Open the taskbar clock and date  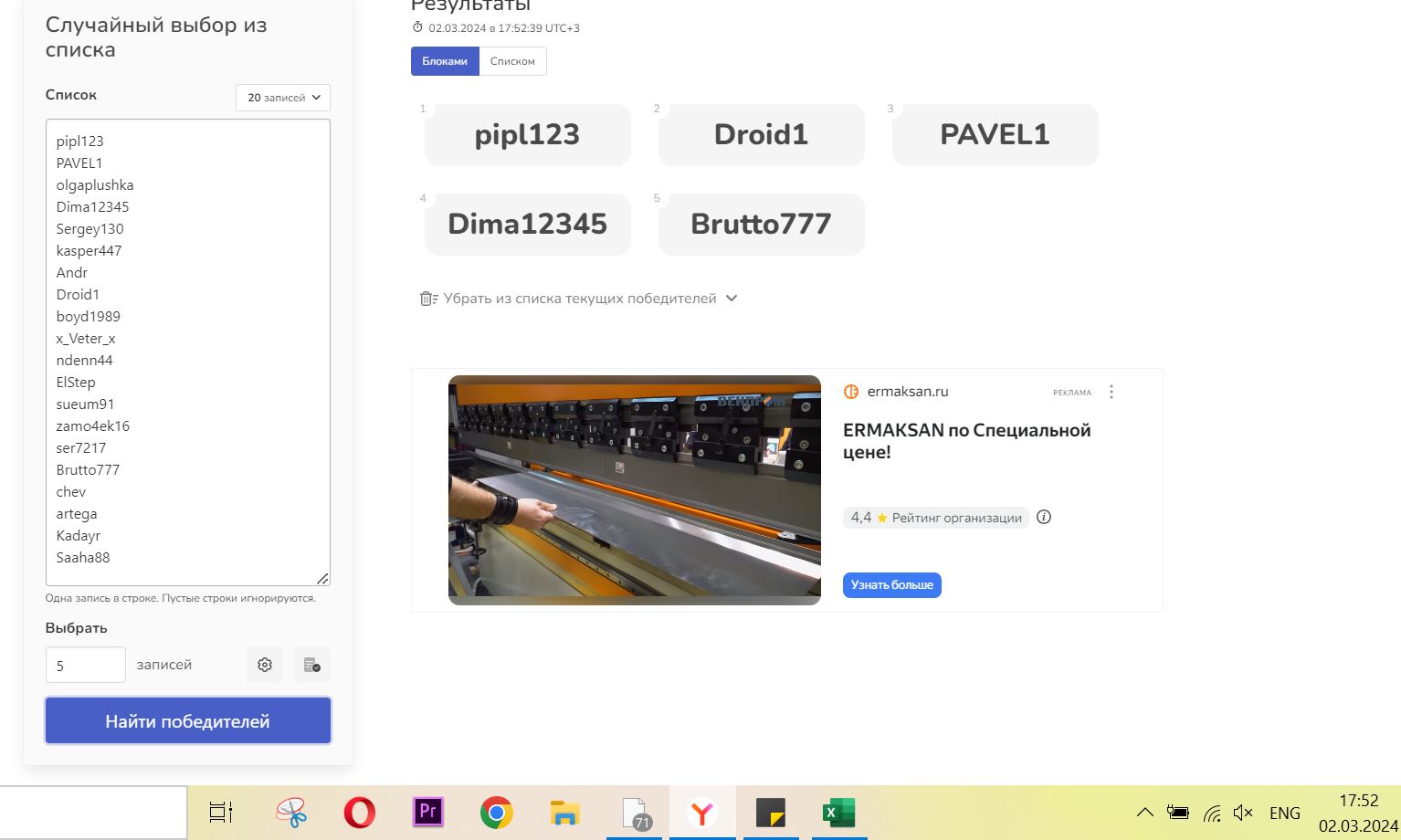pos(1358,813)
